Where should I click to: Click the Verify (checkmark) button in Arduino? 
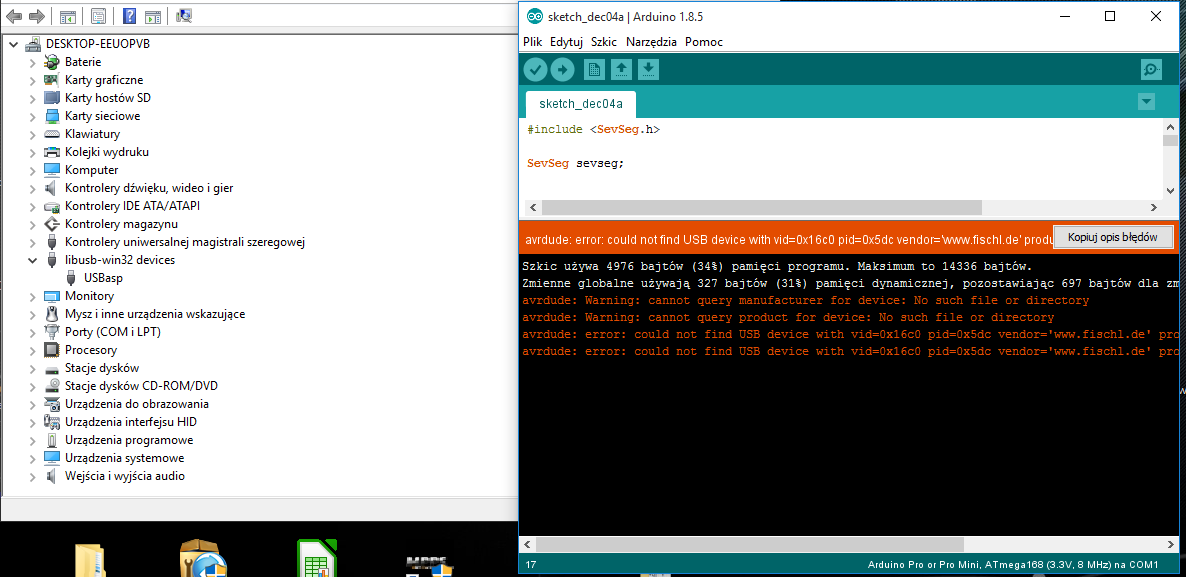[x=536, y=70]
